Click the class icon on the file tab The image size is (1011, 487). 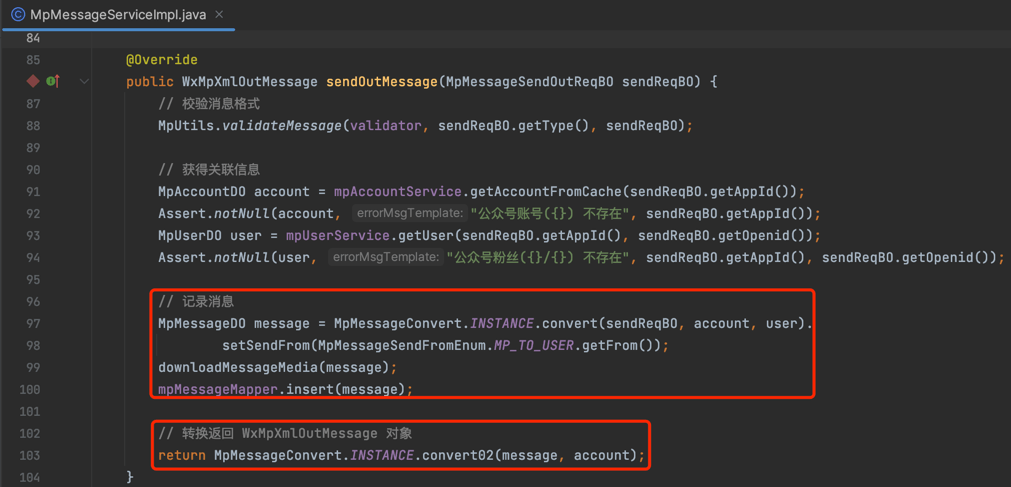click(17, 14)
